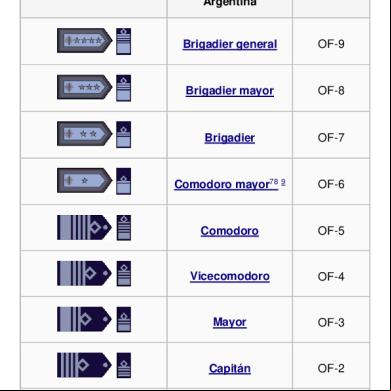Click footnote reference 9 beside Comodoro mayor
The image size is (391, 391).
[x=283, y=182]
